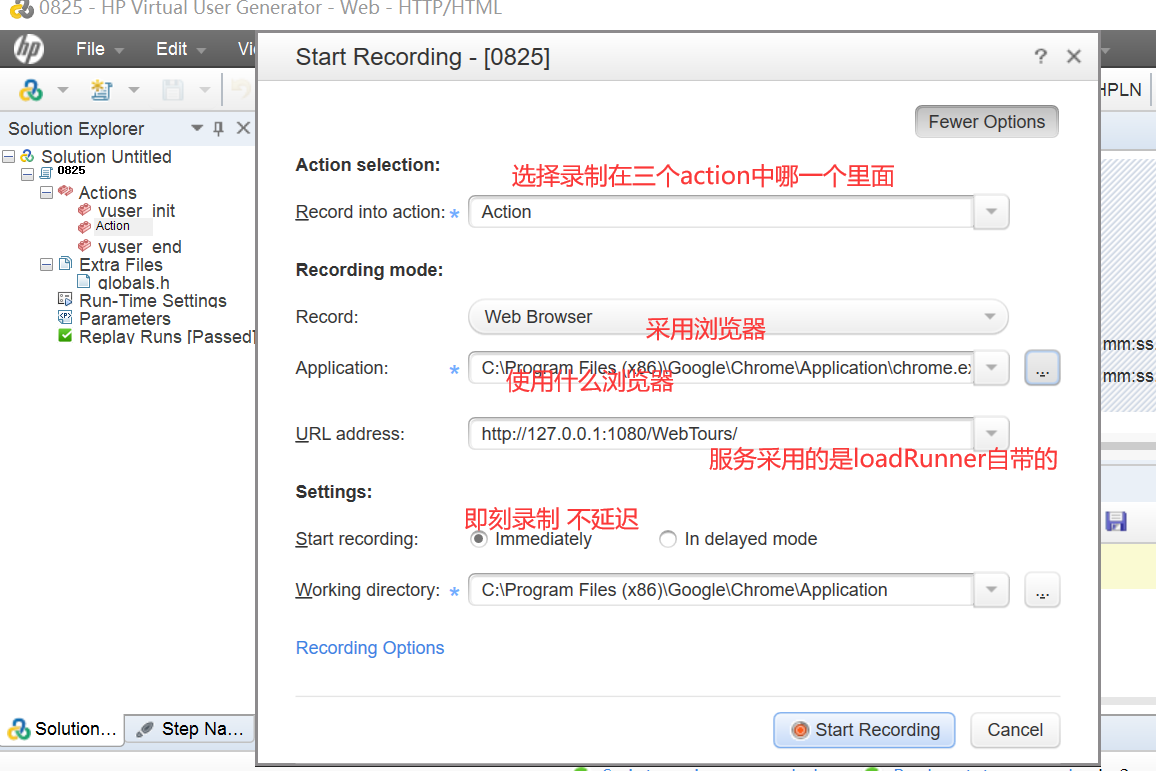Browse for Application with ellipsis button

(x=1042, y=368)
